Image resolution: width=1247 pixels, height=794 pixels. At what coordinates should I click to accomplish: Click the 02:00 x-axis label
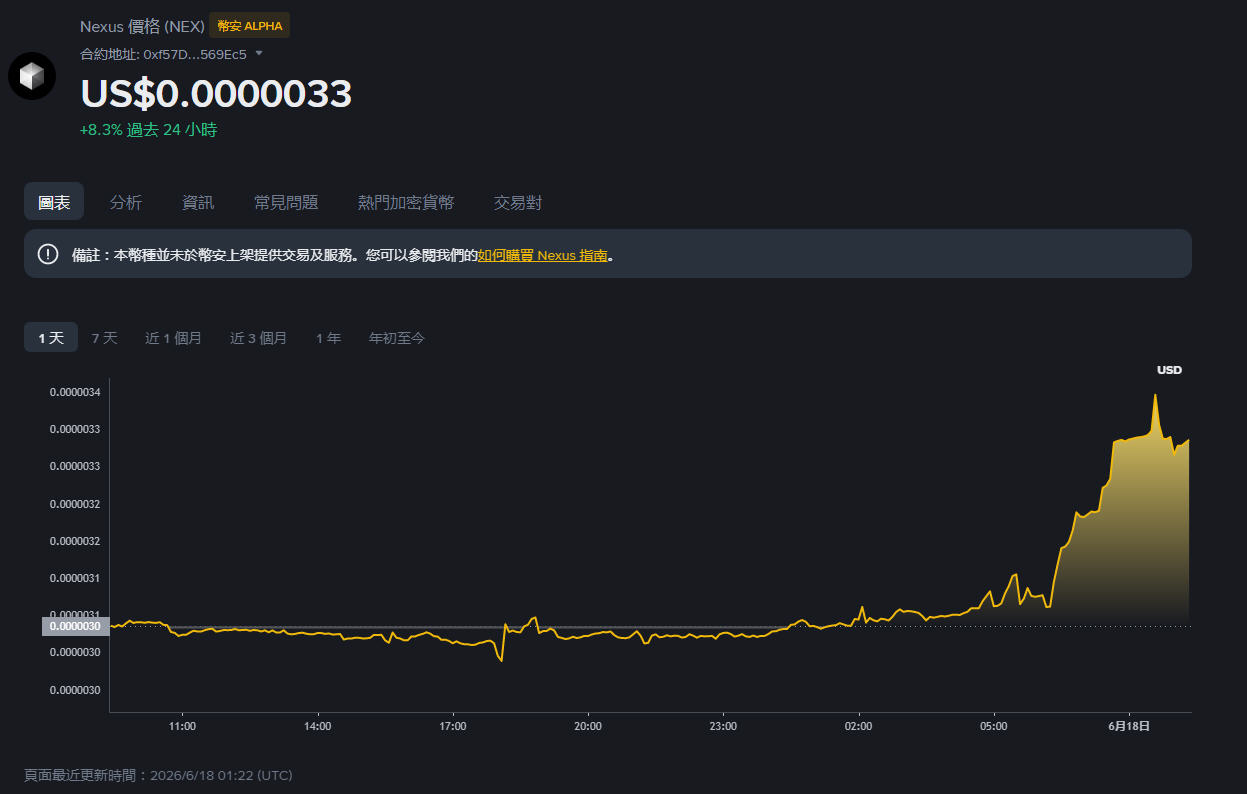858,726
